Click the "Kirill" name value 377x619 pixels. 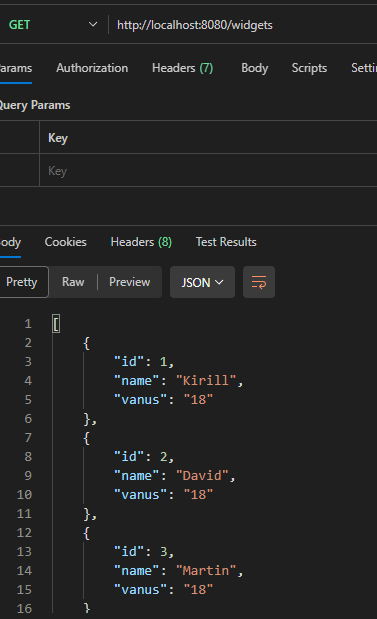(x=206, y=381)
